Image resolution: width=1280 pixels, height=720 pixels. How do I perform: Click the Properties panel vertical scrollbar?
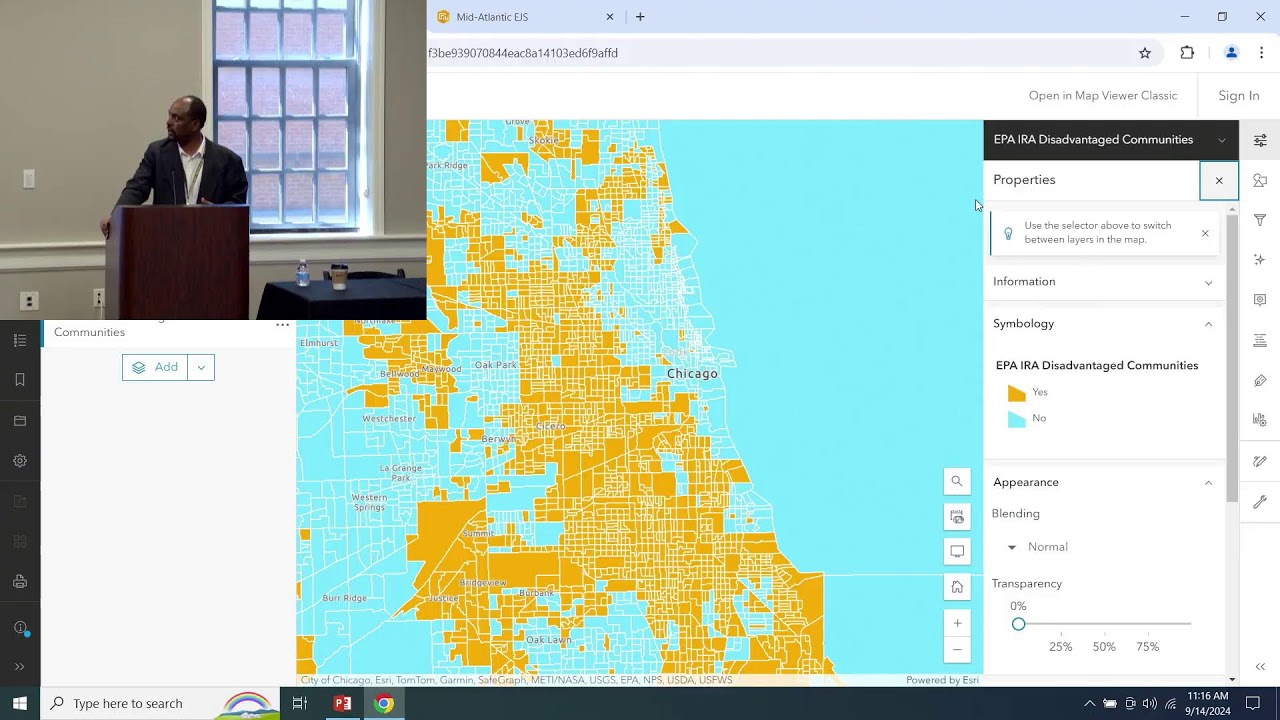coord(1232,358)
